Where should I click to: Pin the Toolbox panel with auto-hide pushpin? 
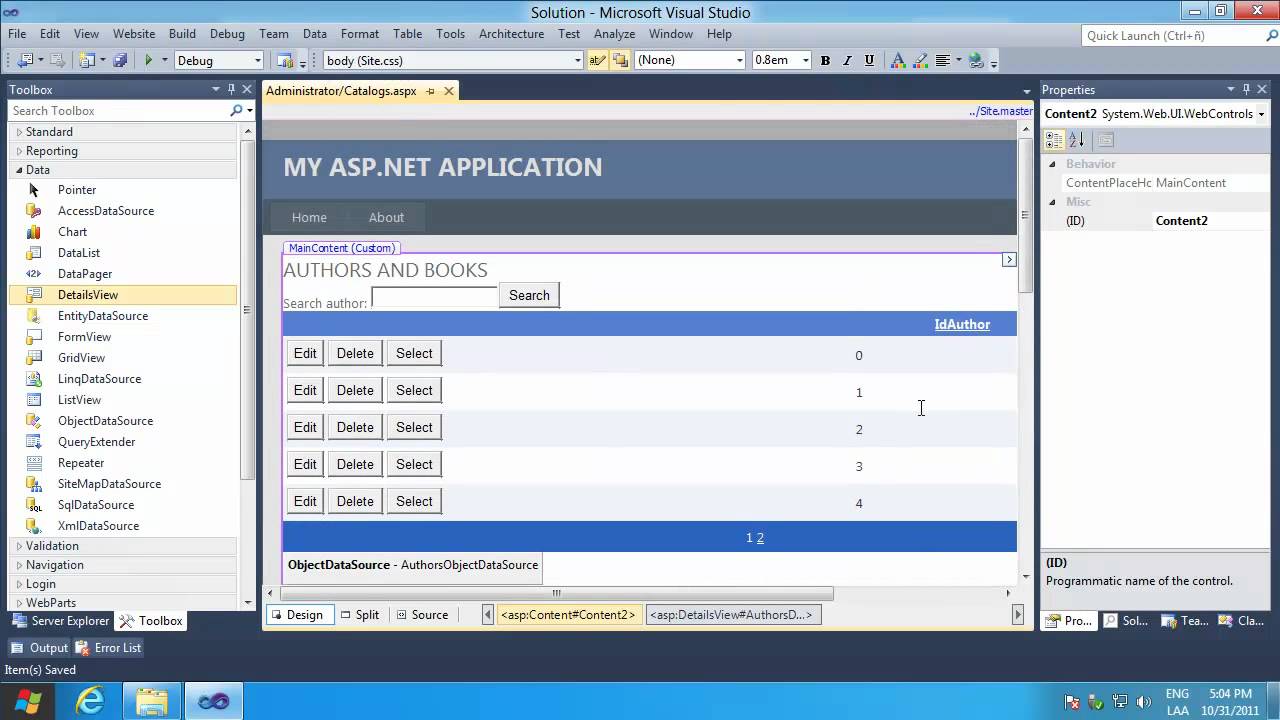pyautogui.click(x=231, y=89)
